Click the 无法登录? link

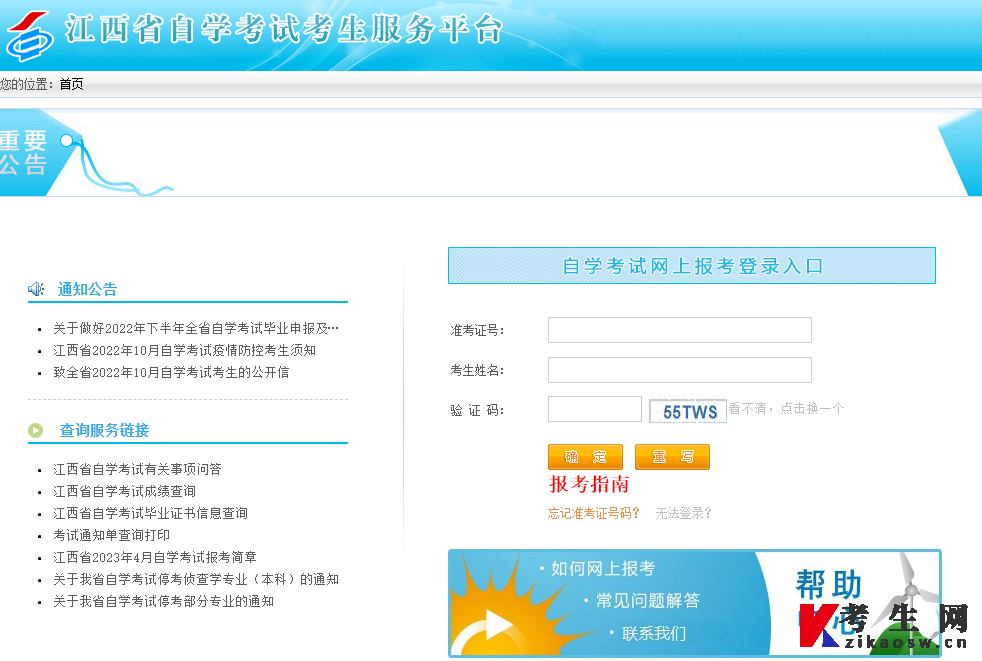pyautogui.click(x=683, y=513)
